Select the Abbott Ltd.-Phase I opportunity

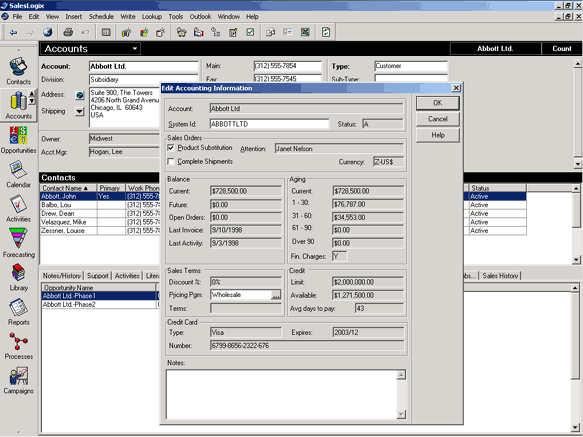coord(100,296)
